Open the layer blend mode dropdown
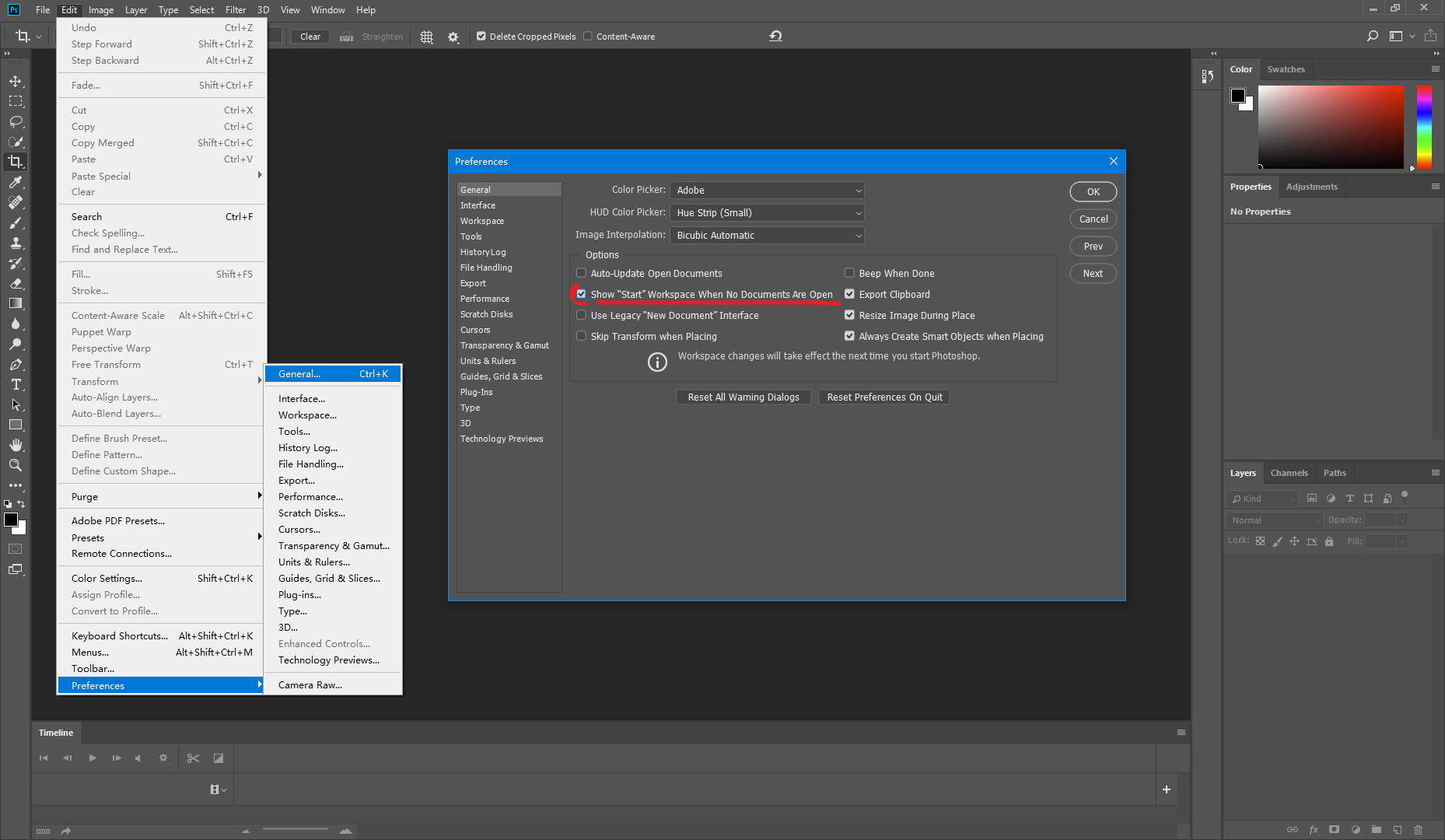 coord(1273,520)
